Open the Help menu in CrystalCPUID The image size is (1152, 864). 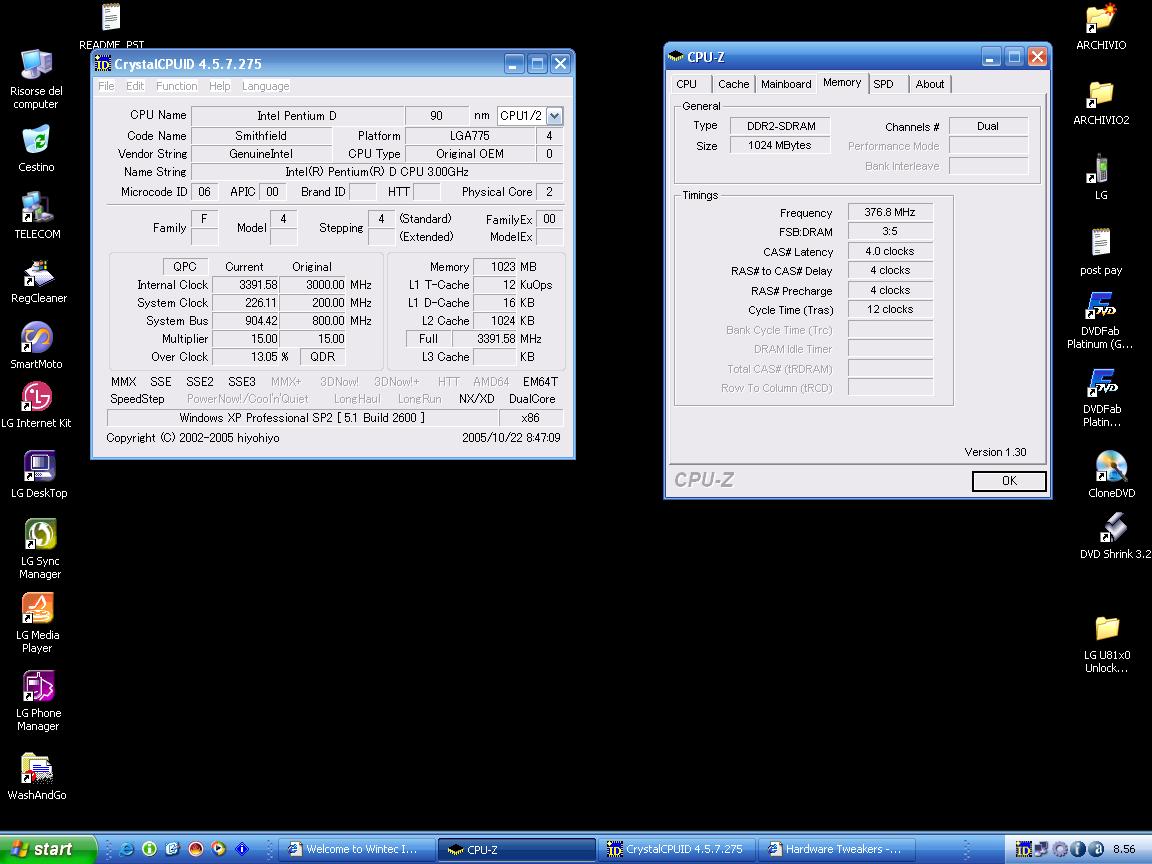[x=220, y=86]
